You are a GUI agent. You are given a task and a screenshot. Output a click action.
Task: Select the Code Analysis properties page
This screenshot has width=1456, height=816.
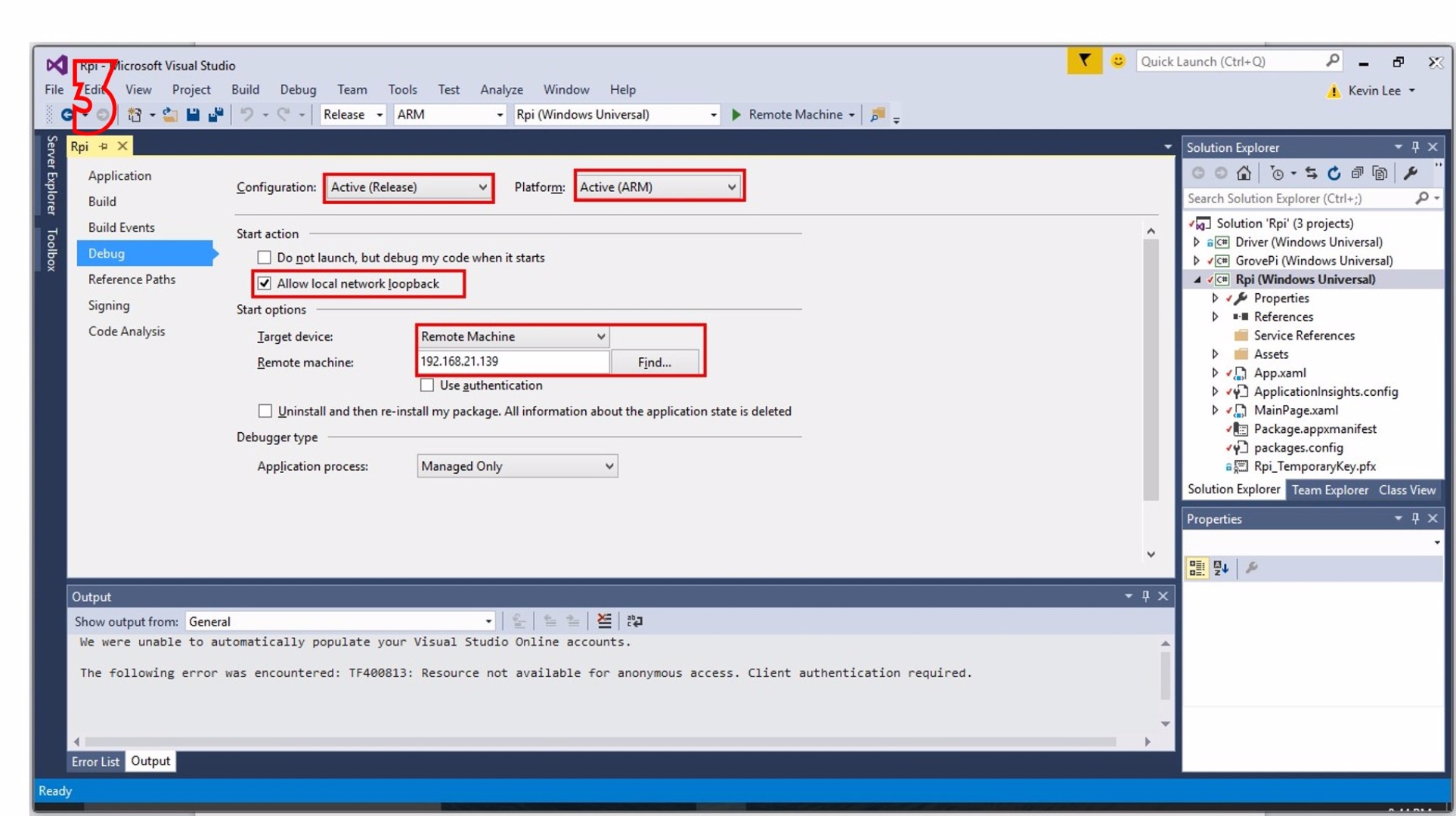[x=126, y=331]
